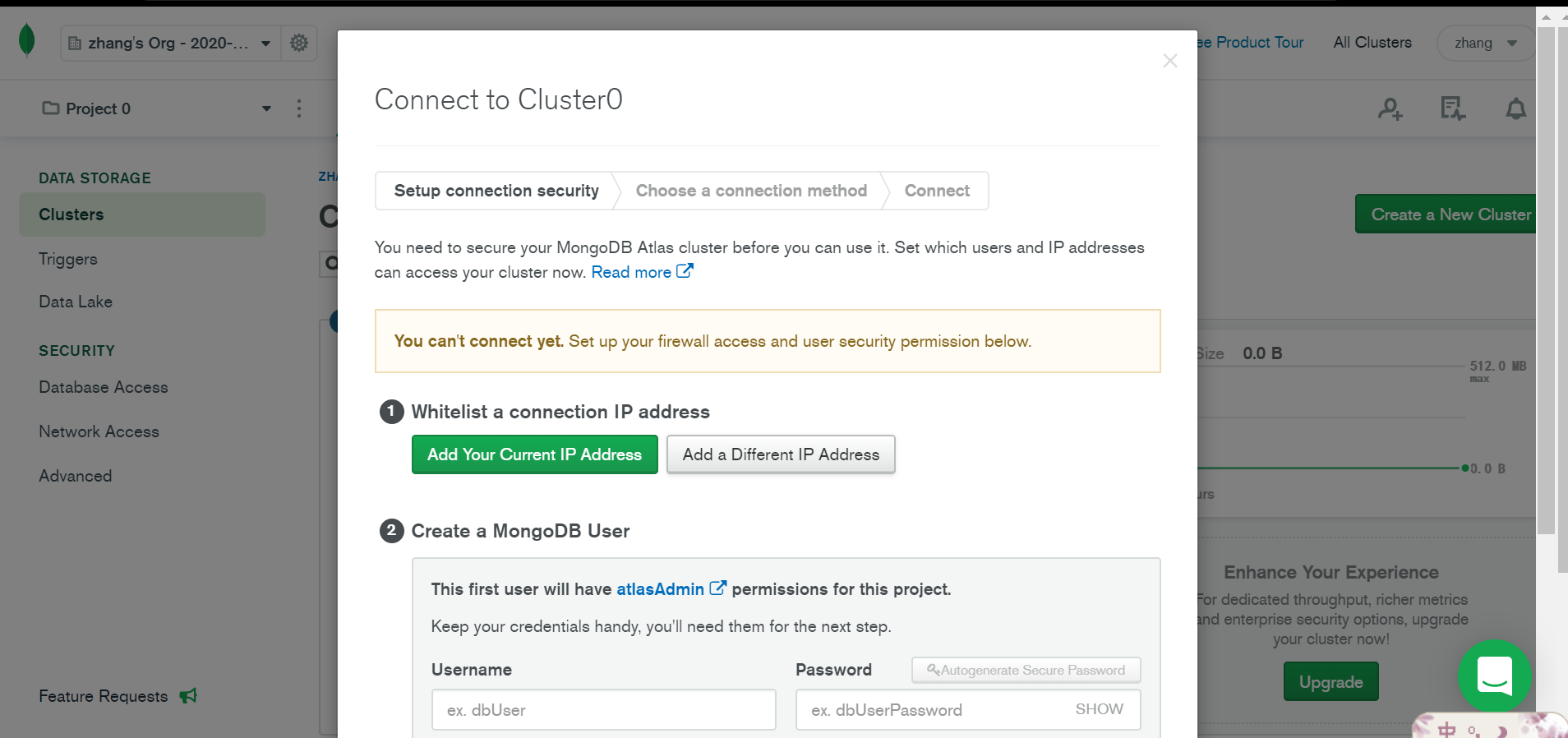Viewport: 1568px width, 738px height.
Task: Close the Connect to Cluster0 dialog
Action: (1170, 61)
